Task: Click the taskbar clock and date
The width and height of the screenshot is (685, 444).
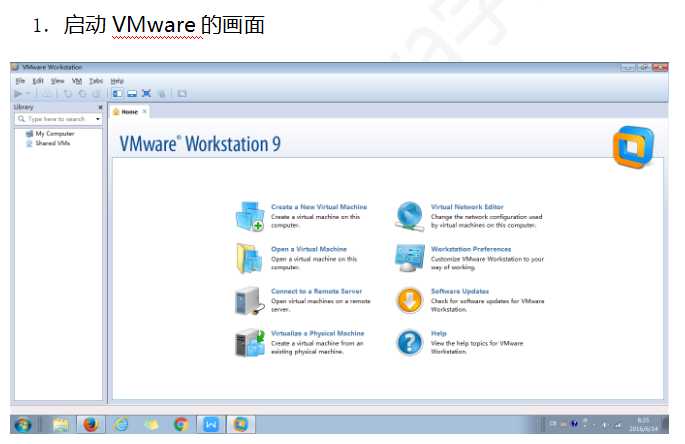Action: tap(643, 424)
